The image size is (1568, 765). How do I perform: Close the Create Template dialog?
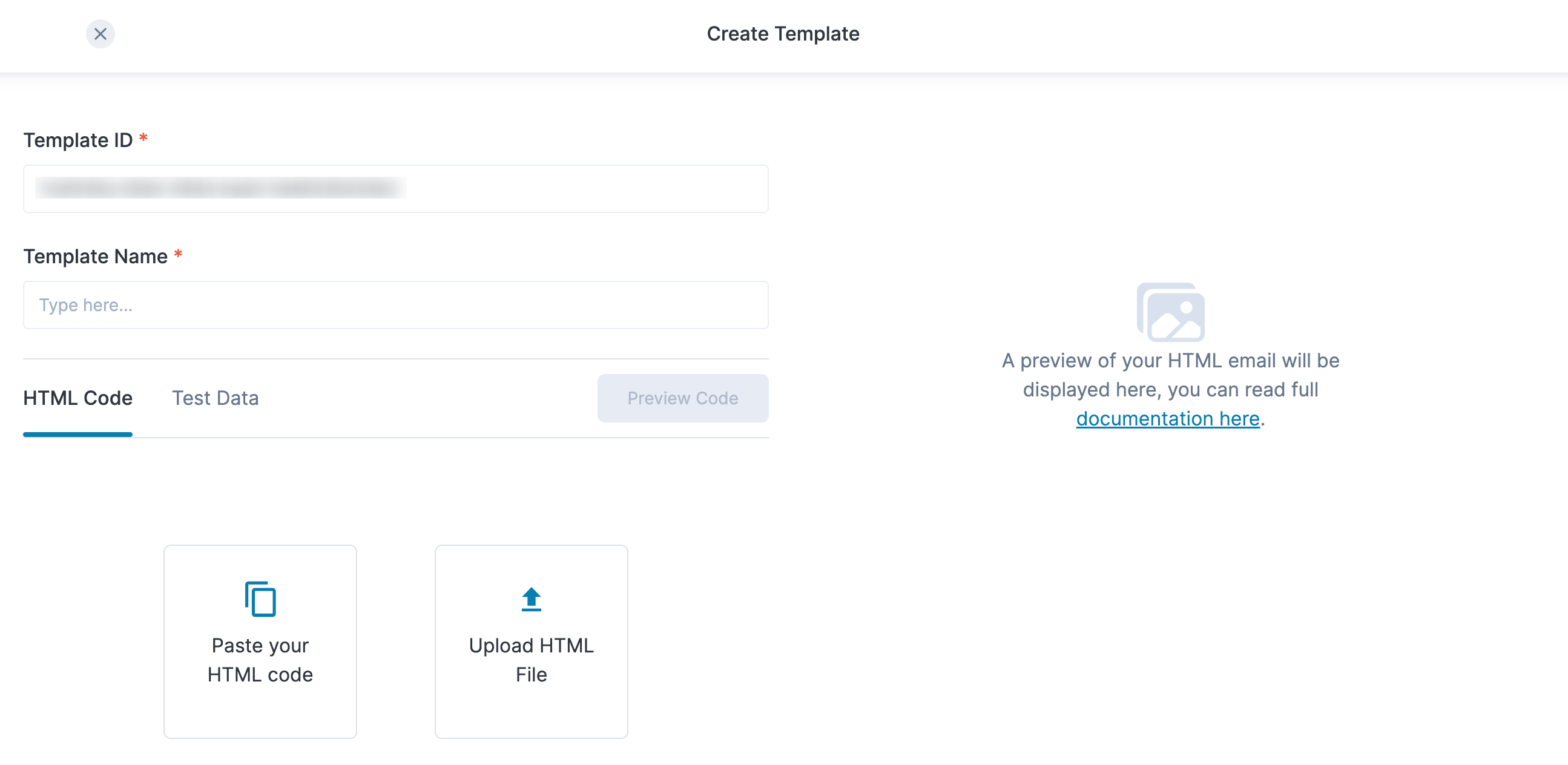(x=100, y=34)
